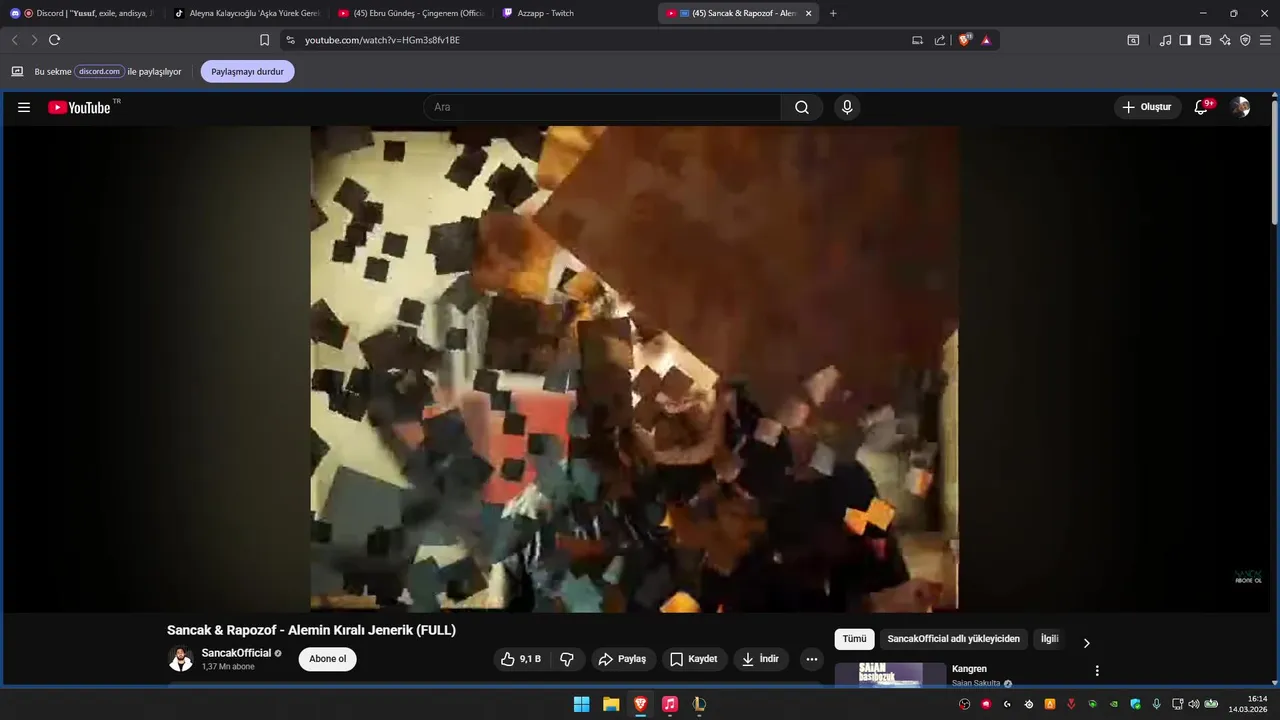Click Kaydet save button
Viewport: 1280px width, 720px height.
pyautogui.click(x=693, y=659)
